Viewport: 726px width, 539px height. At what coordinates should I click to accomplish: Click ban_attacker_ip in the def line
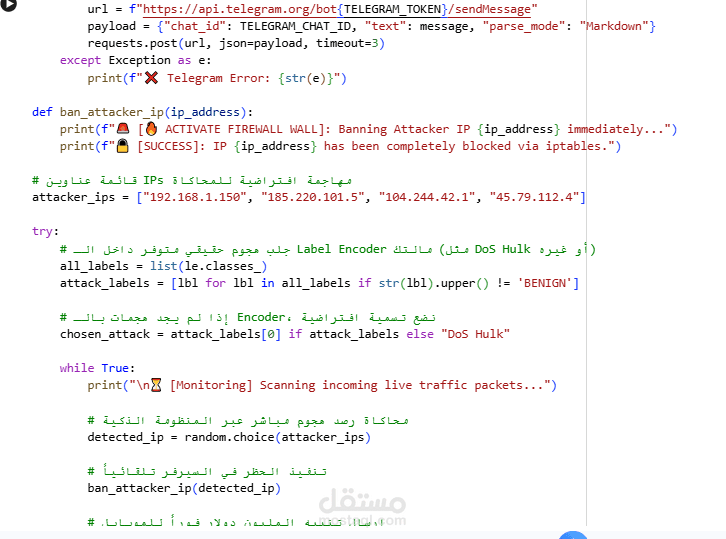click(x=112, y=112)
